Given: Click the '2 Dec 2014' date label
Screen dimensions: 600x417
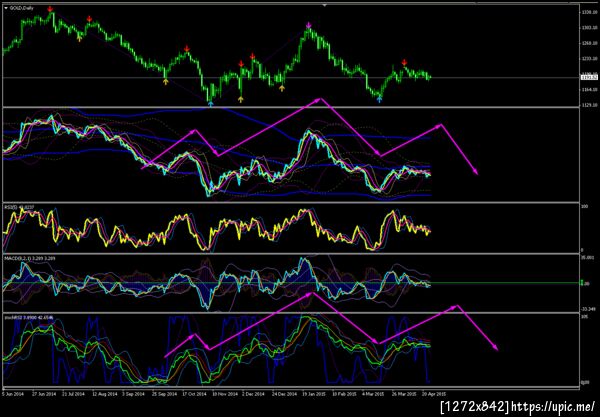Looking at the screenshot, I should pos(254,394).
